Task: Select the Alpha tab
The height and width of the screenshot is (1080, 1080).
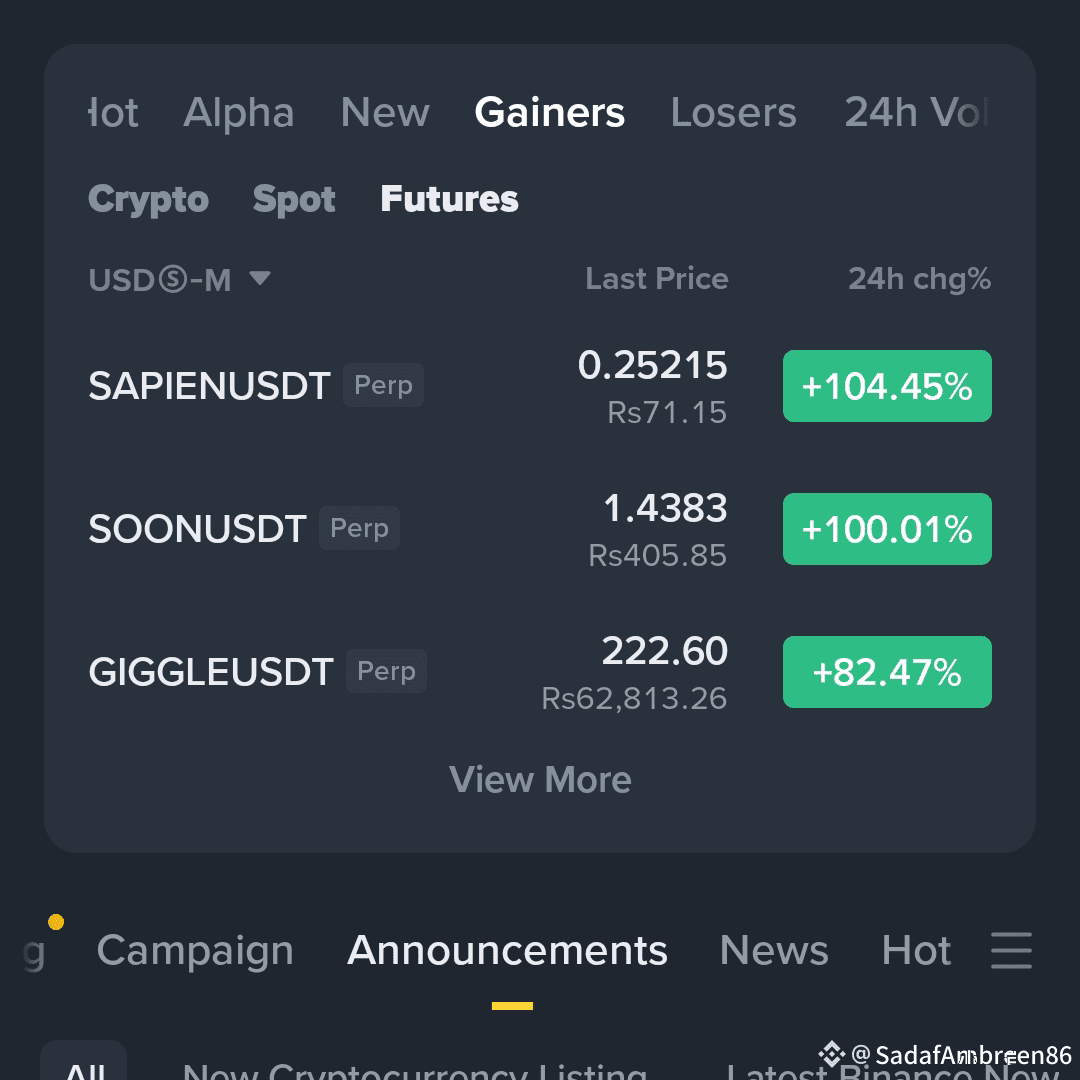Action: [x=238, y=112]
